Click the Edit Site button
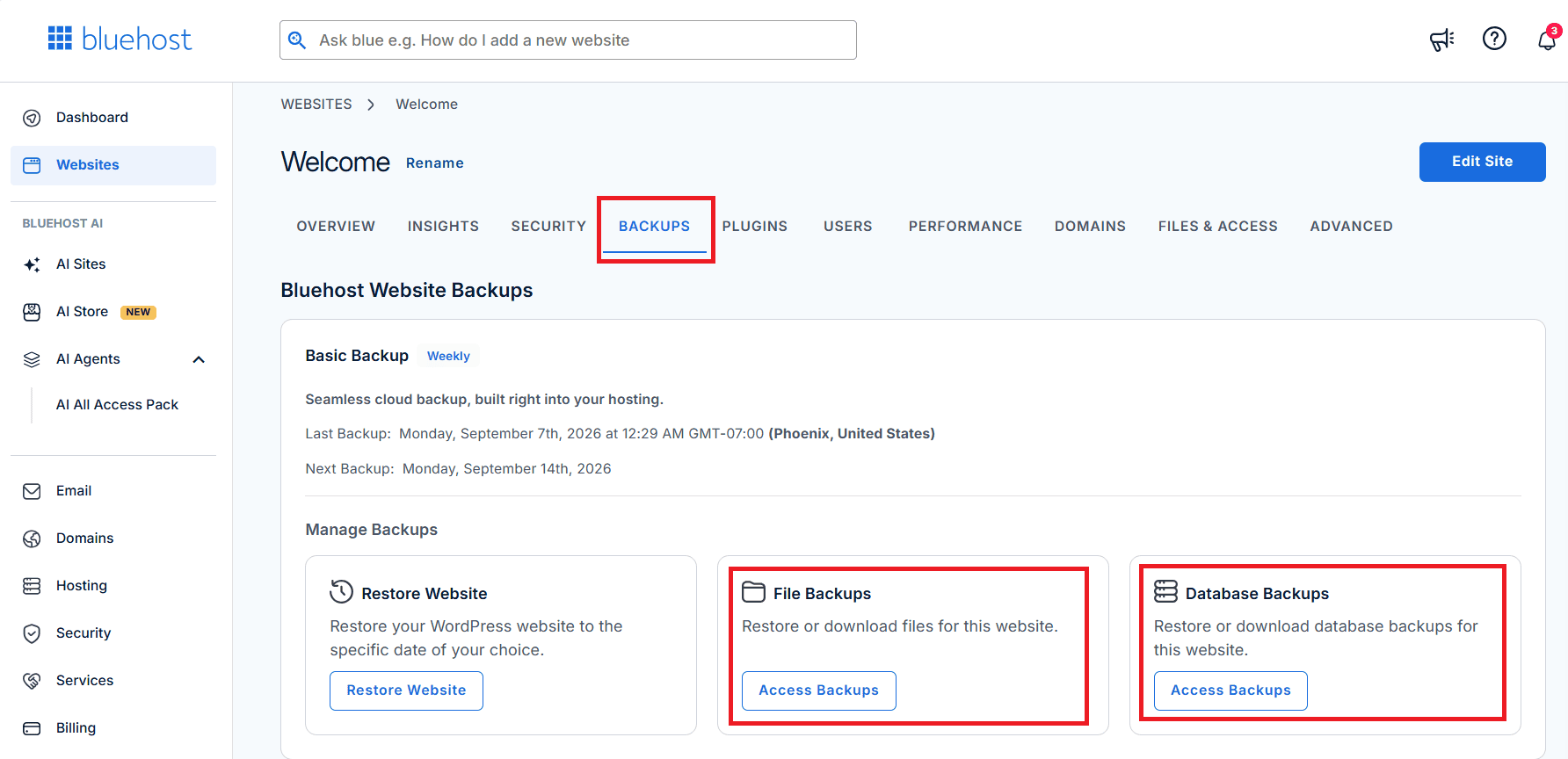Screen dimensions: 1568x759 (x=1482, y=162)
